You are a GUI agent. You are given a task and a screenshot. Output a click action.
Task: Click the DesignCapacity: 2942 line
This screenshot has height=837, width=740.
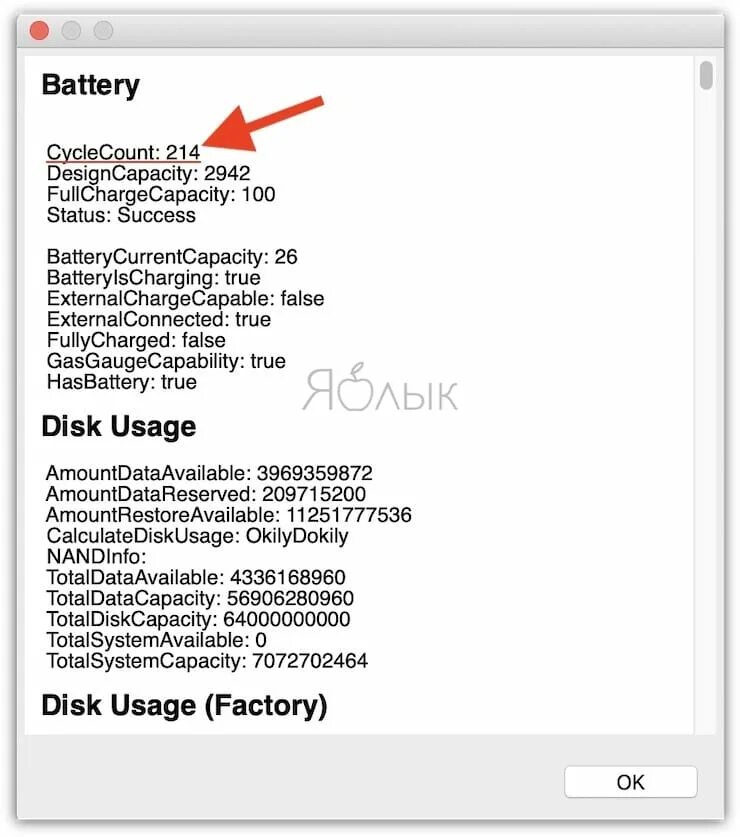pyautogui.click(x=148, y=173)
